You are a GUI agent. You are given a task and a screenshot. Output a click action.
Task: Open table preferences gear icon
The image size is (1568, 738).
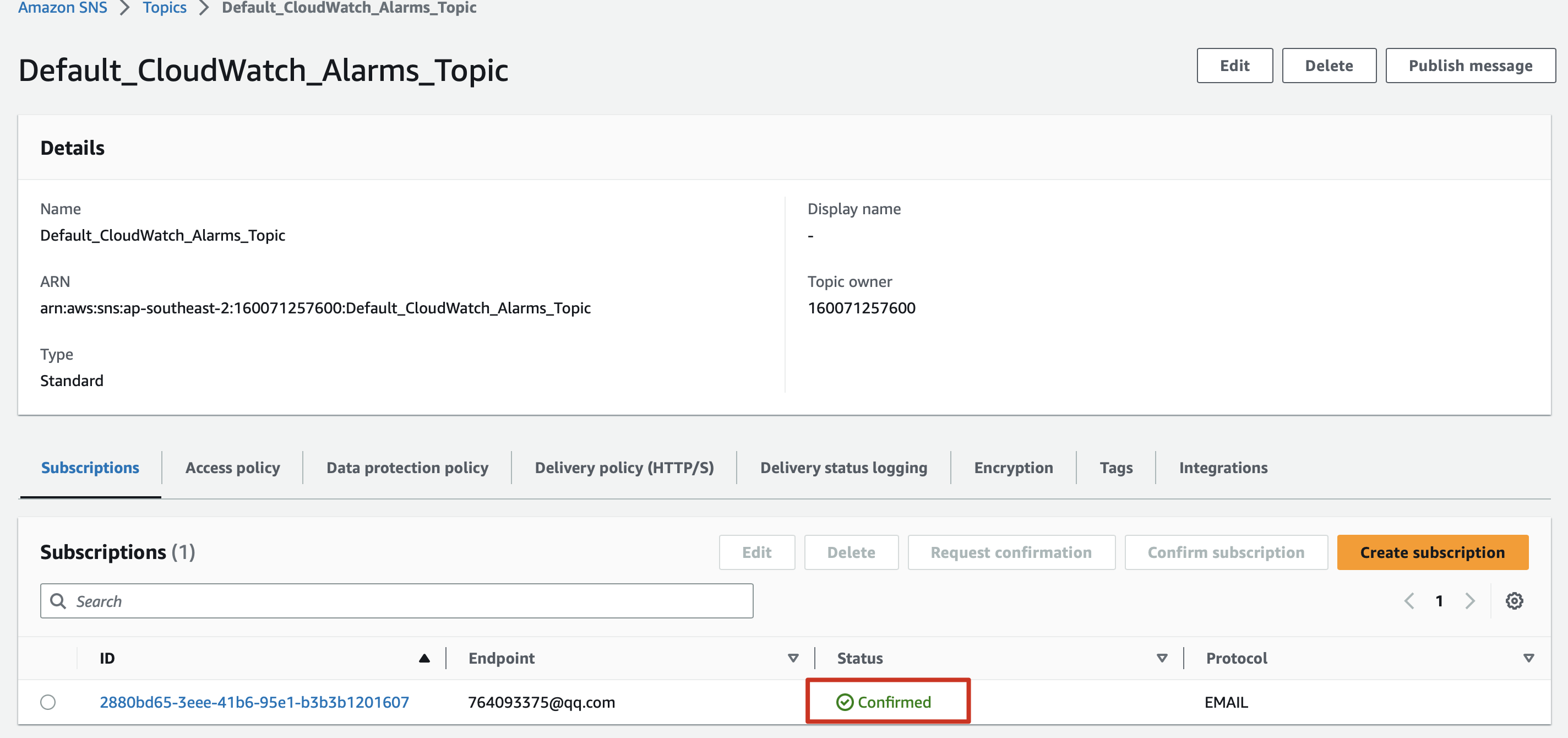1514,601
